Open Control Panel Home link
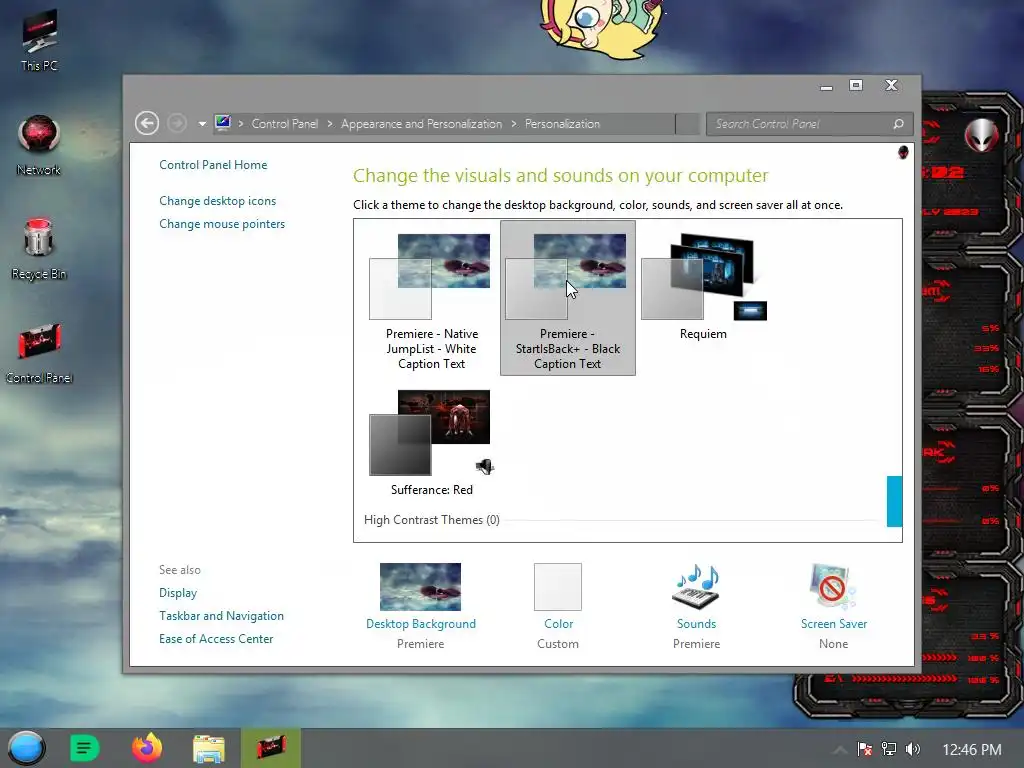Viewport: 1024px width, 768px height. pyautogui.click(x=213, y=165)
